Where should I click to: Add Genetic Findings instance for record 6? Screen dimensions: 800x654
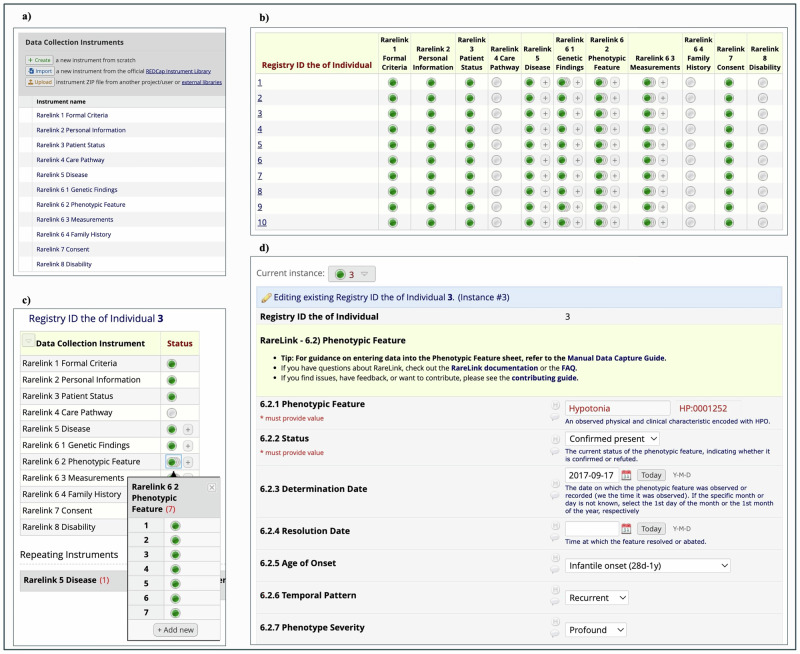click(x=578, y=160)
